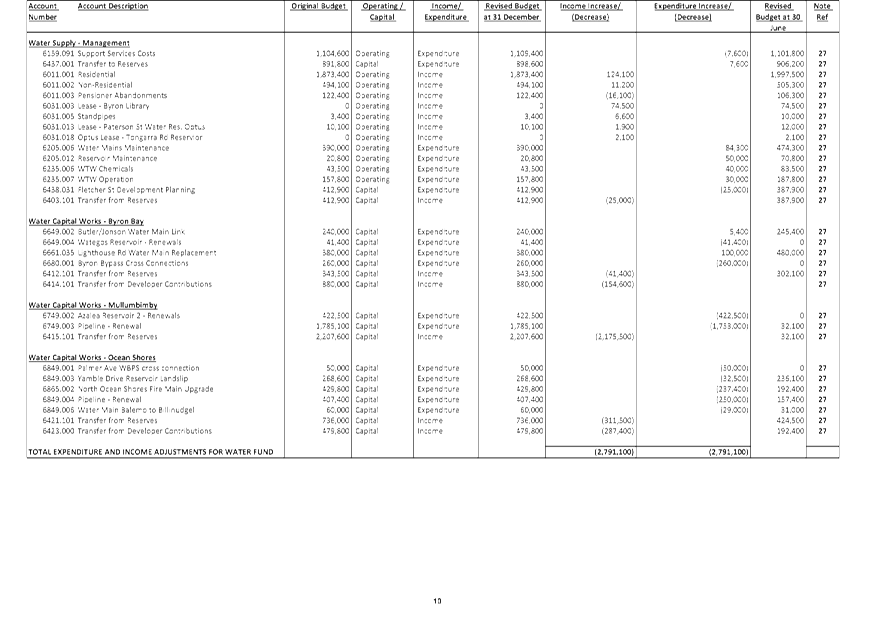Click the page number 10 at bottom
Image resolution: width=875 pixels, height=619 pixels.
click(437, 601)
